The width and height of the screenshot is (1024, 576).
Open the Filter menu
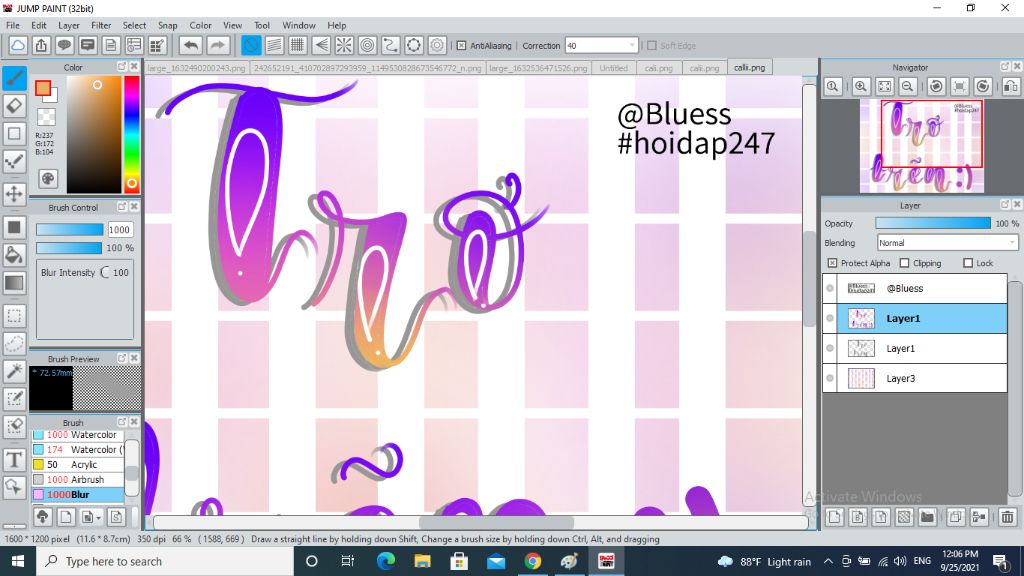click(x=101, y=25)
